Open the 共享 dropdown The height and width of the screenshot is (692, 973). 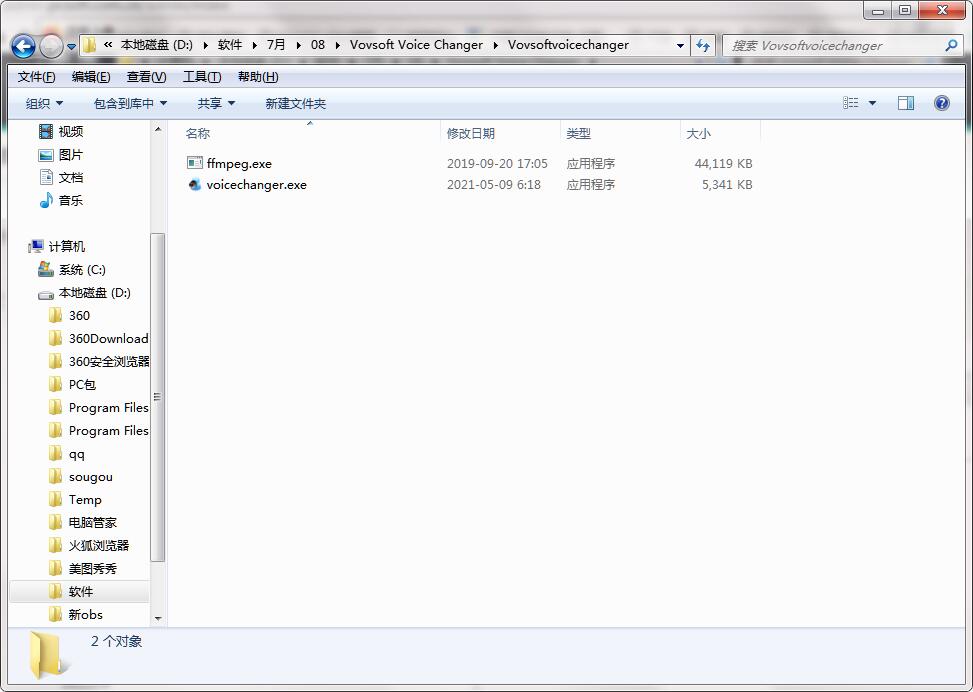[216, 103]
